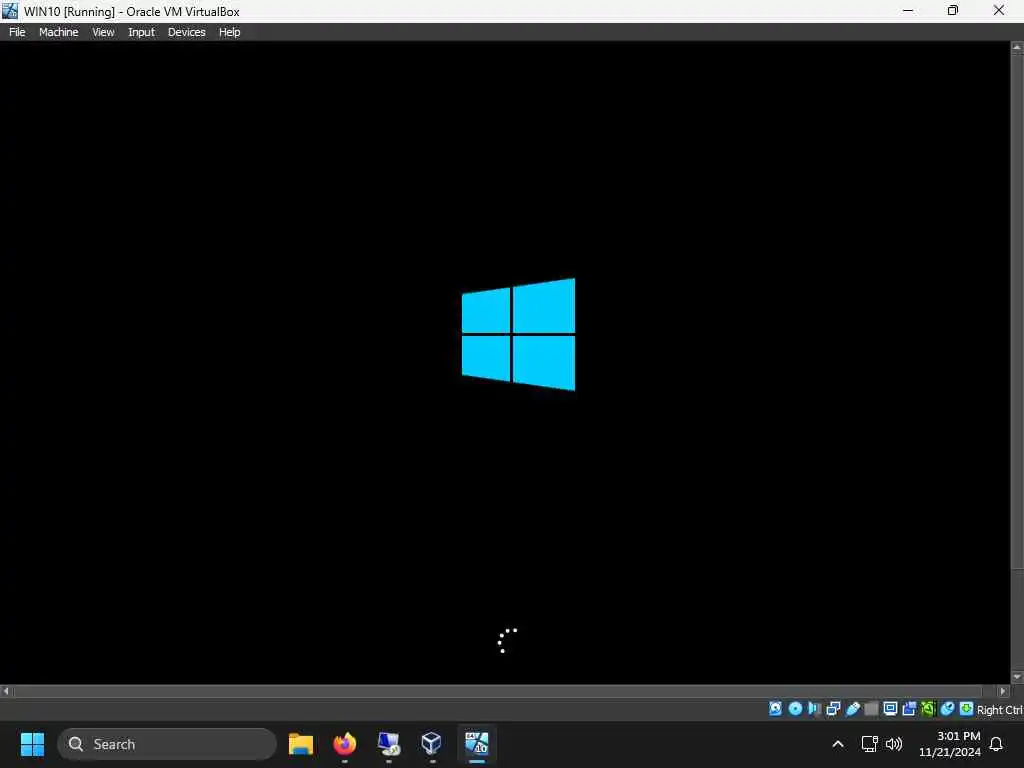Click inside the WIN10 guest display
1024x768 pixels.
505,362
